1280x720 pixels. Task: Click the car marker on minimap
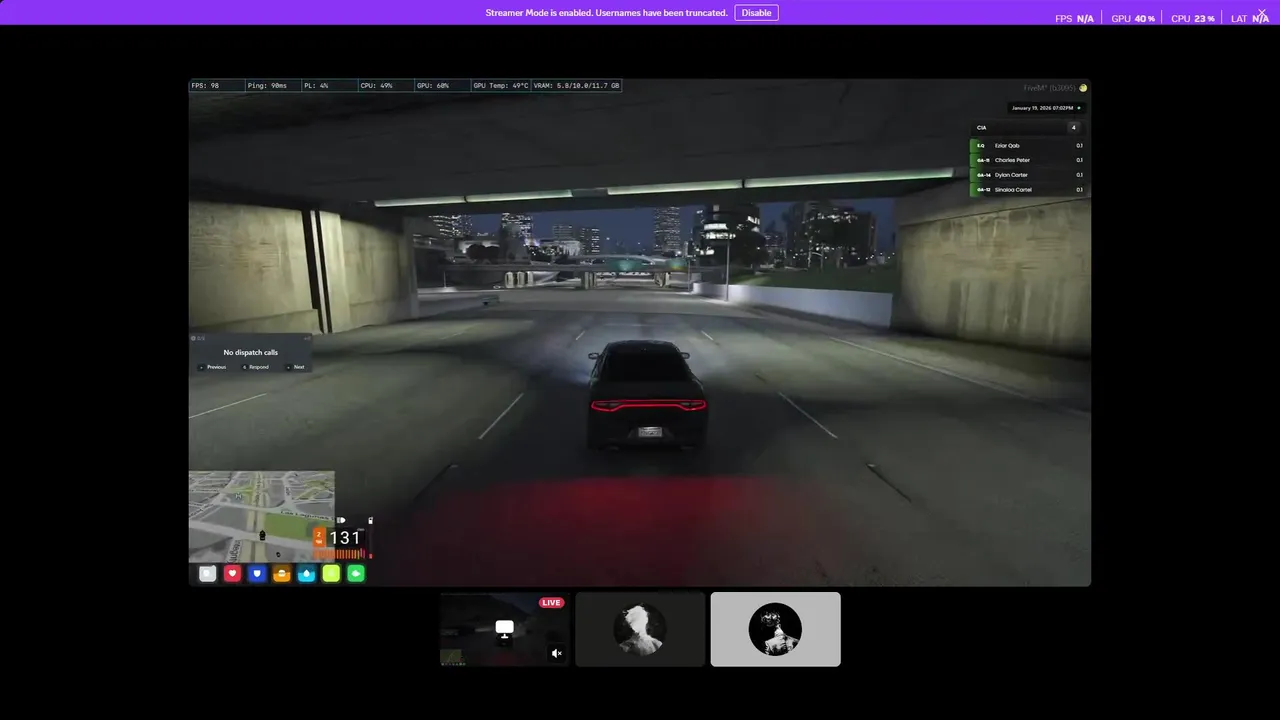point(263,535)
